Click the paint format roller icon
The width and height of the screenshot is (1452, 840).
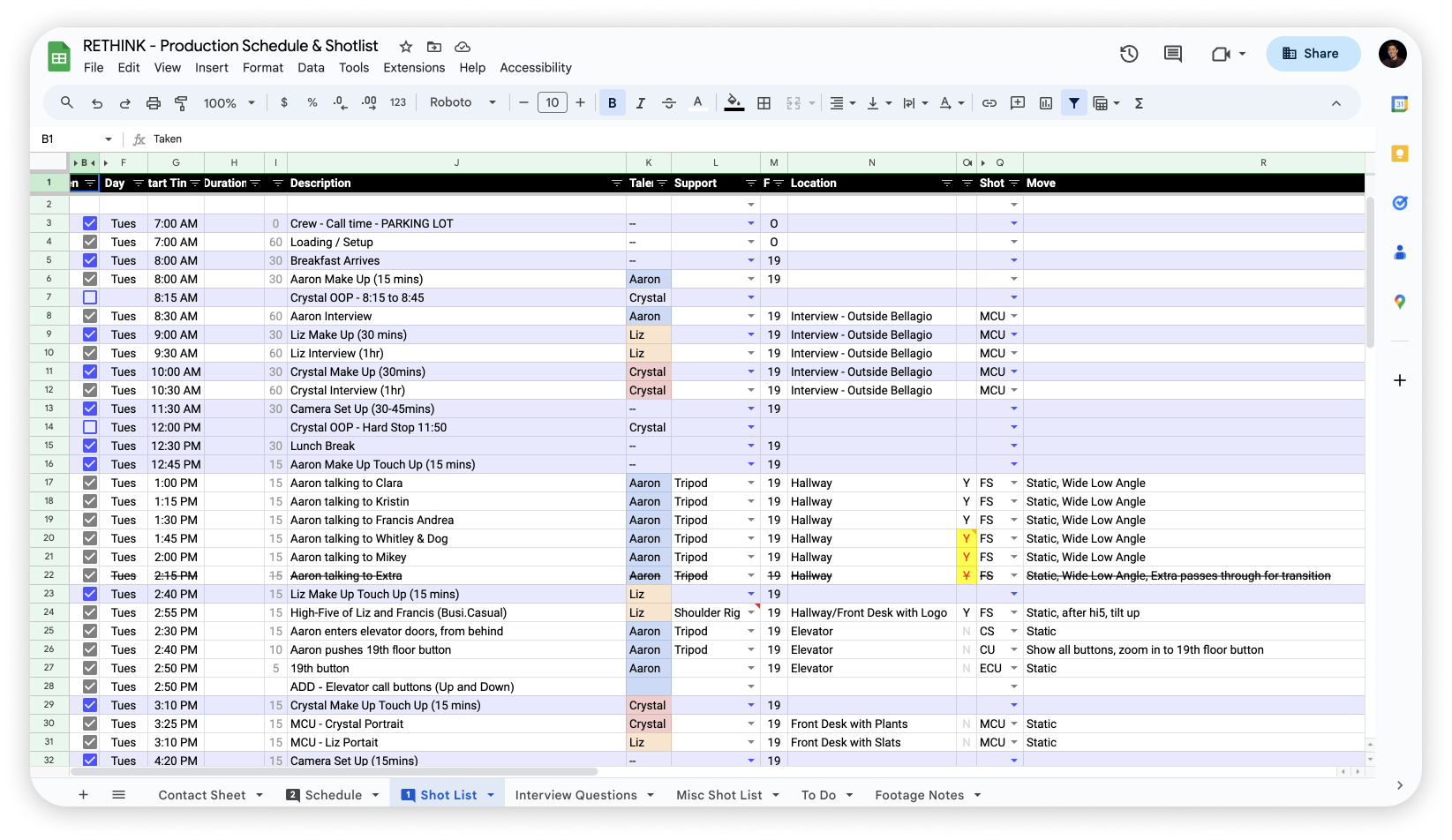click(x=181, y=103)
